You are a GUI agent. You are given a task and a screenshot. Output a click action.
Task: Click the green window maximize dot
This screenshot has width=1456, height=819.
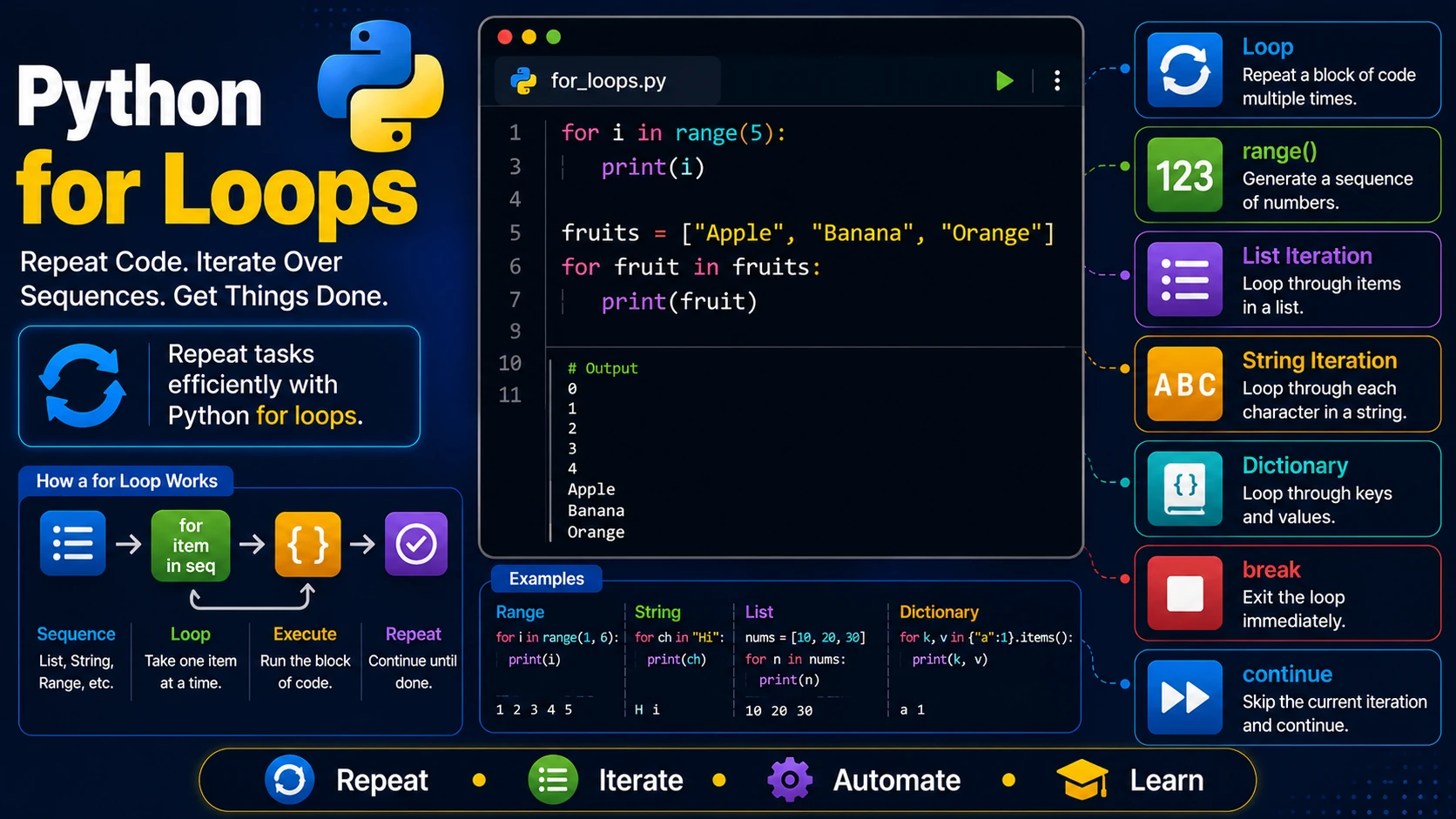(x=553, y=37)
